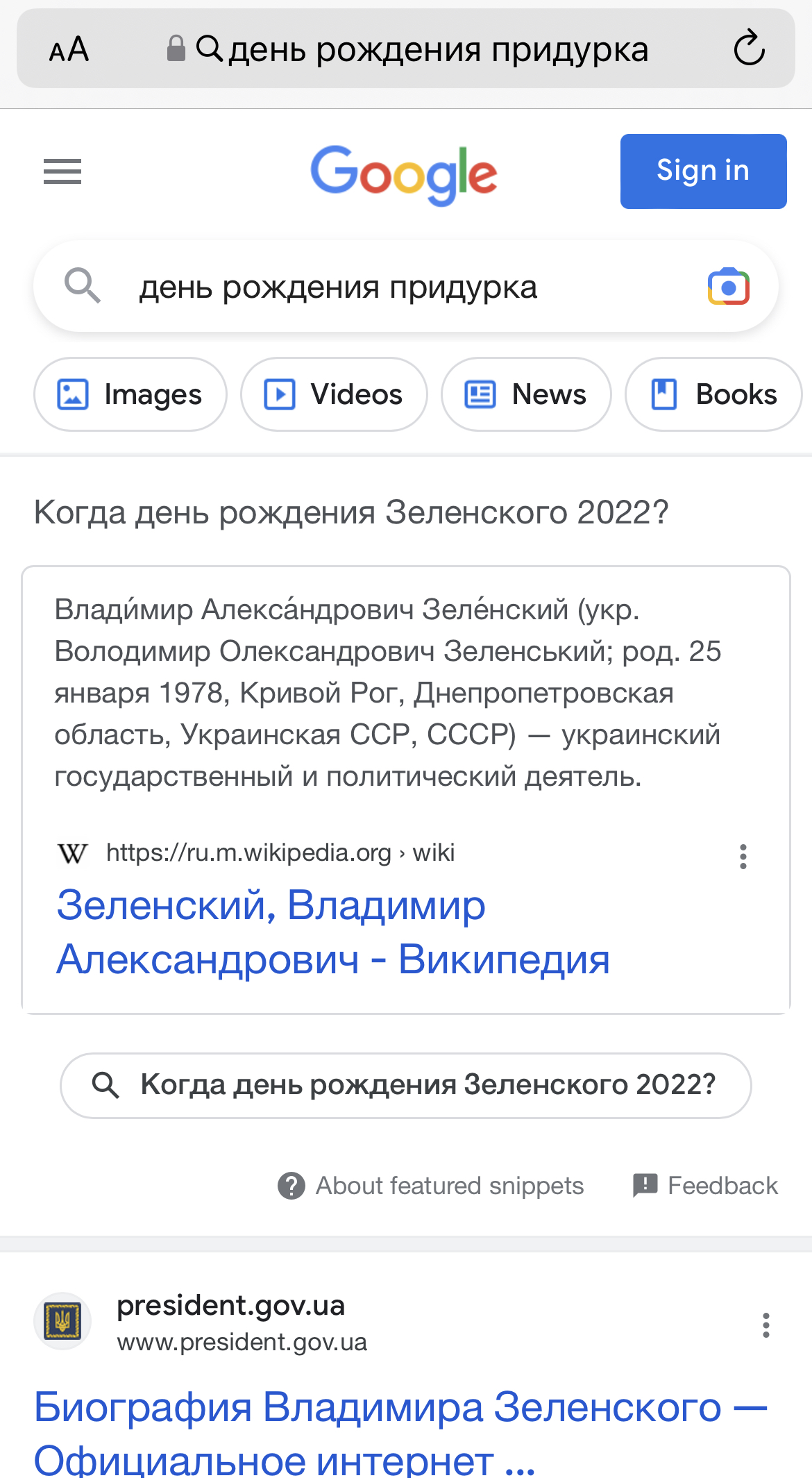Click the search magnifier in search box
812x1478 pixels.
tap(83, 286)
